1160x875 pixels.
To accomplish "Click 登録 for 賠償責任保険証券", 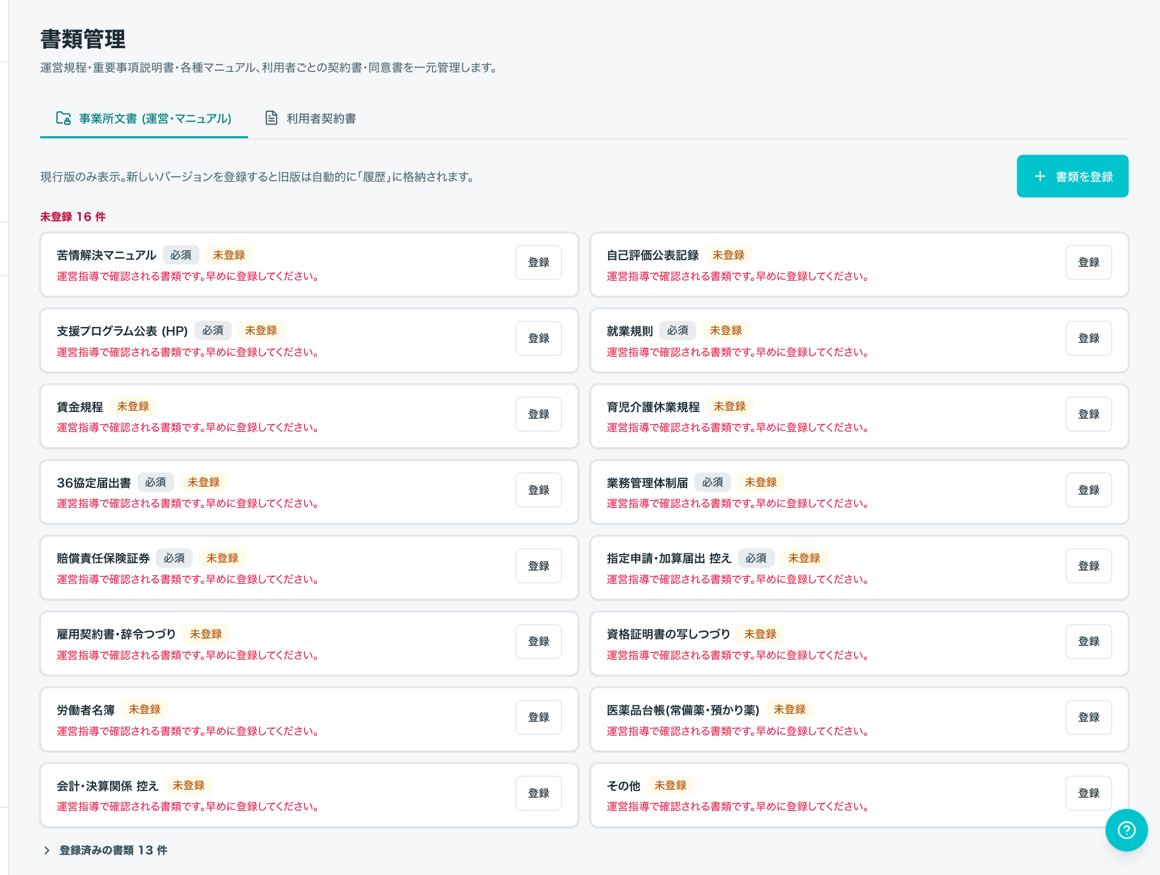I will click(x=539, y=566).
